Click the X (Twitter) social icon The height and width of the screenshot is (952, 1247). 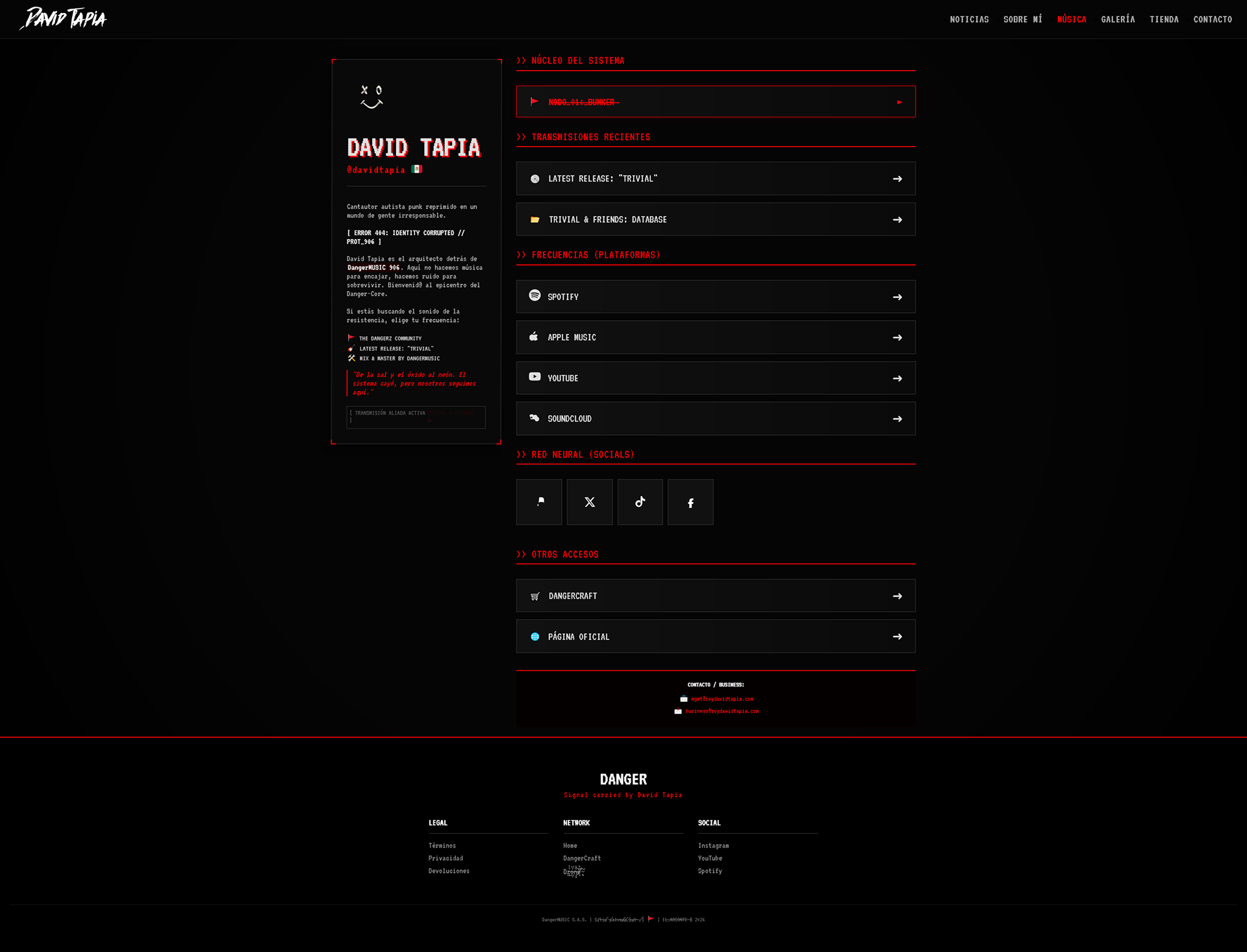point(589,502)
